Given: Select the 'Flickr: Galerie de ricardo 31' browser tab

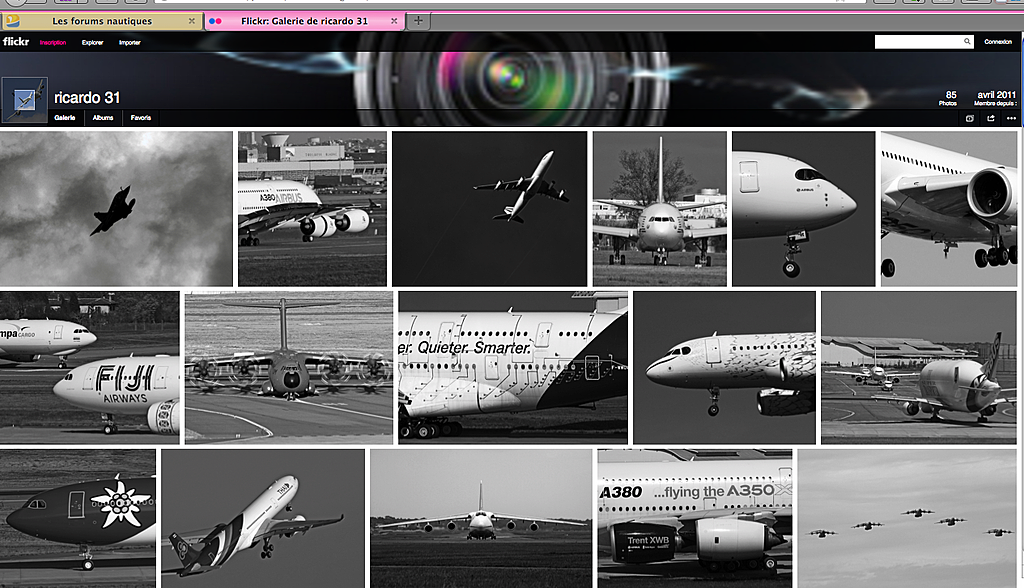Looking at the screenshot, I should coord(304,21).
